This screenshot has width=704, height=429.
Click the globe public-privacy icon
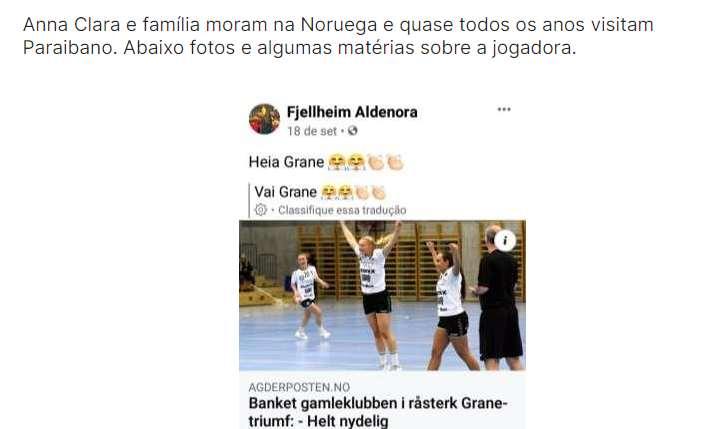[352, 131]
